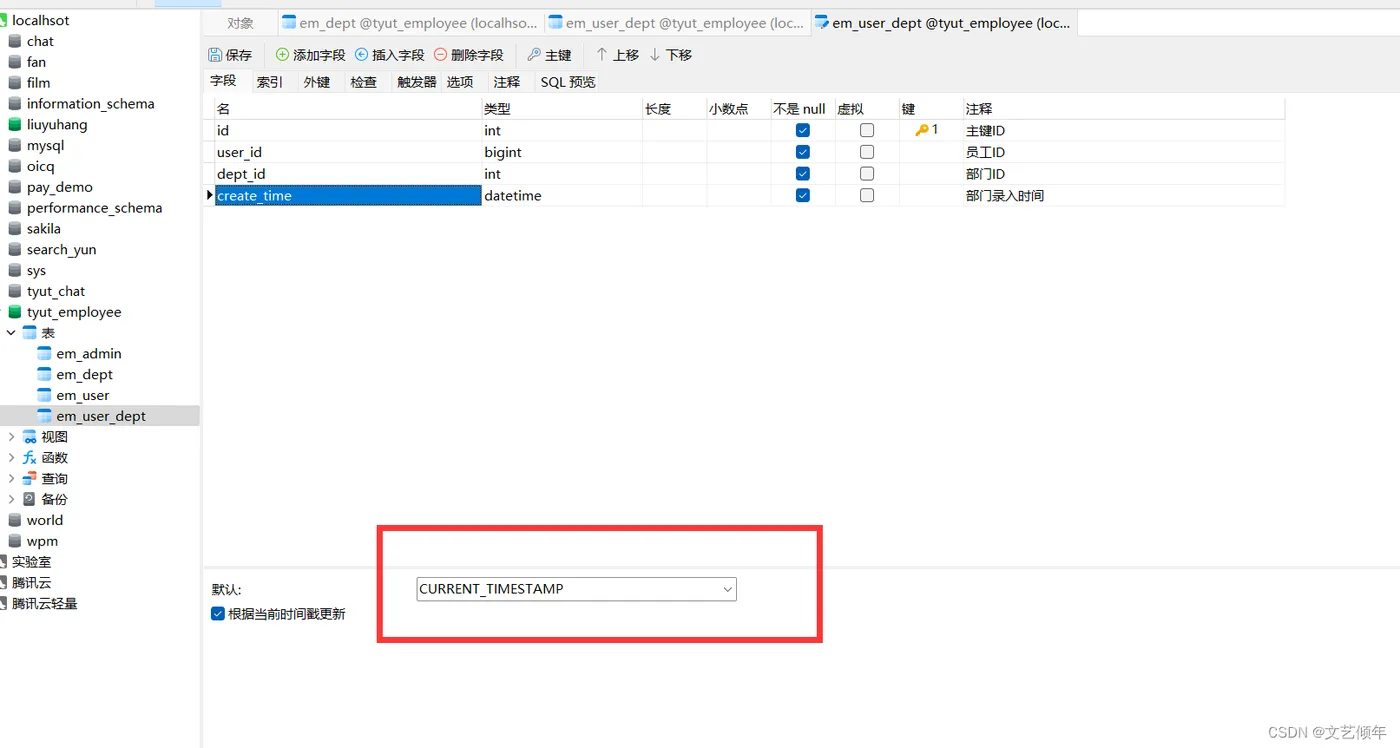Click the em_admin table icon in the tree

pyautogui.click(x=44, y=354)
